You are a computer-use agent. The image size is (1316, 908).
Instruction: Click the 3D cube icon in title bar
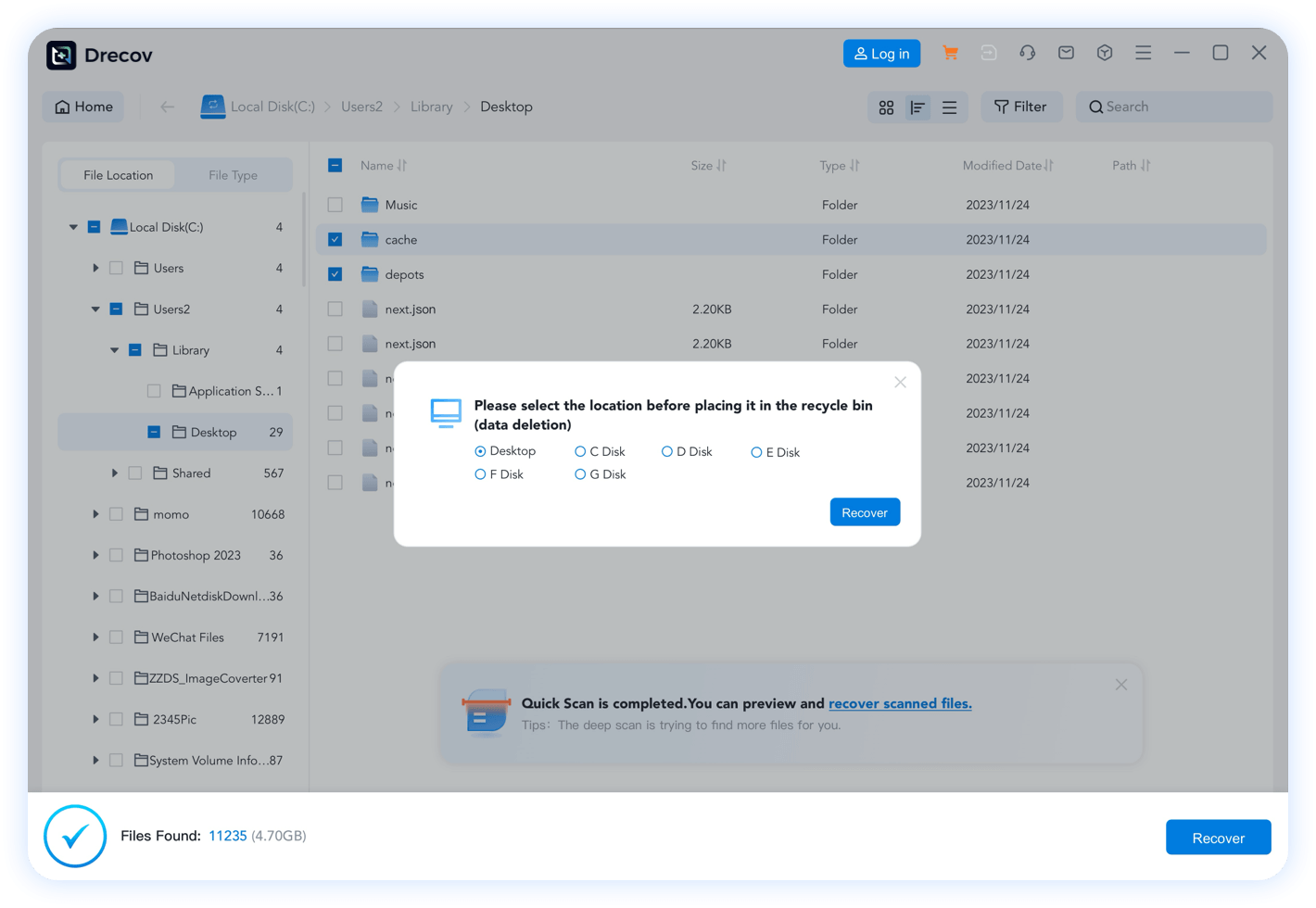click(1105, 53)
